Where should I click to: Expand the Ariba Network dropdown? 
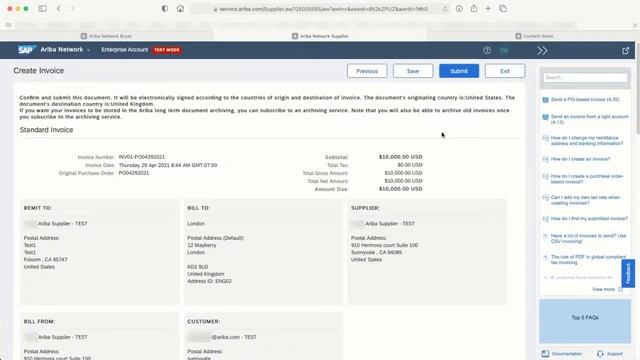(65, 49)
